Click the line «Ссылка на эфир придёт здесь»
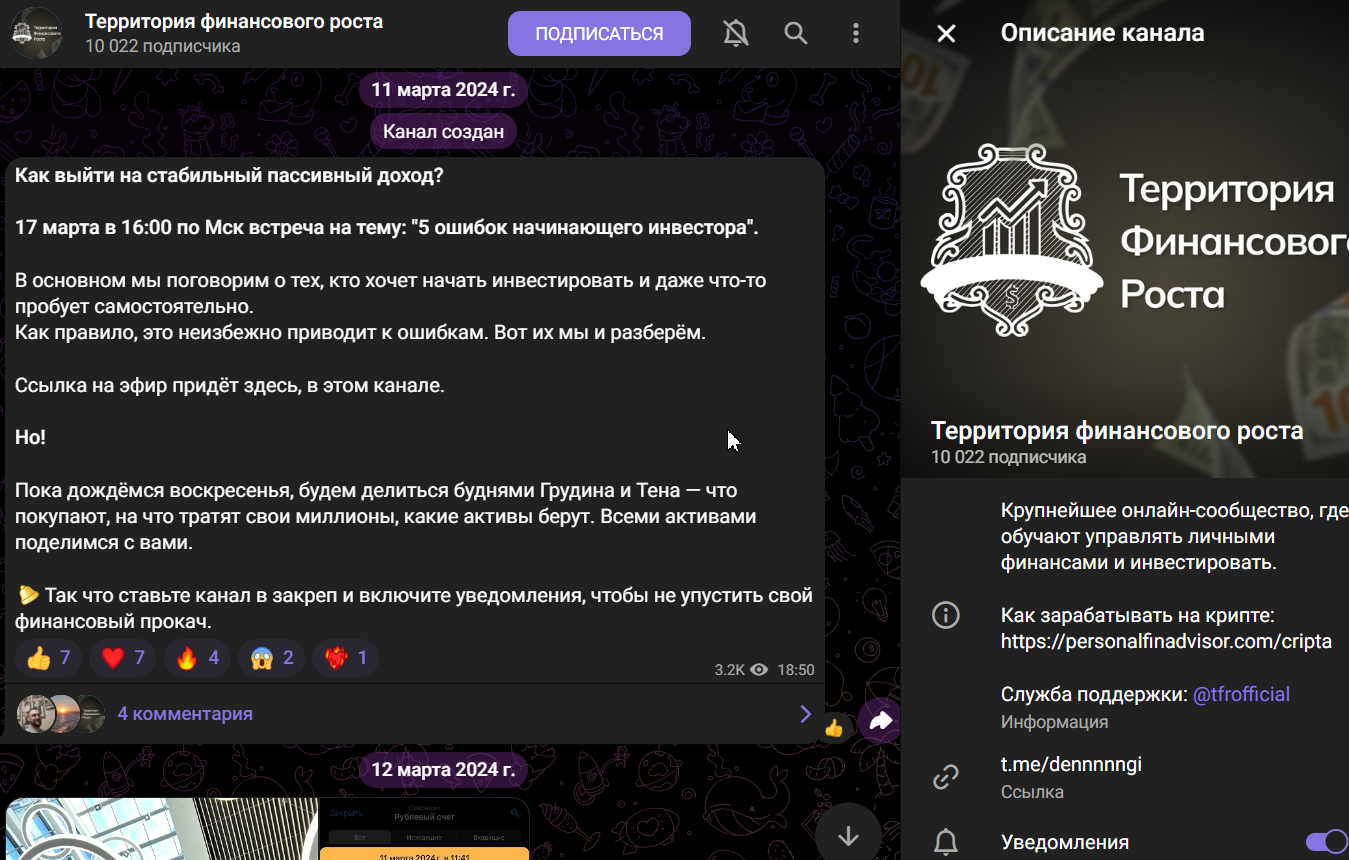This screenshot has width=1349, height=860. tap(230, 385)
